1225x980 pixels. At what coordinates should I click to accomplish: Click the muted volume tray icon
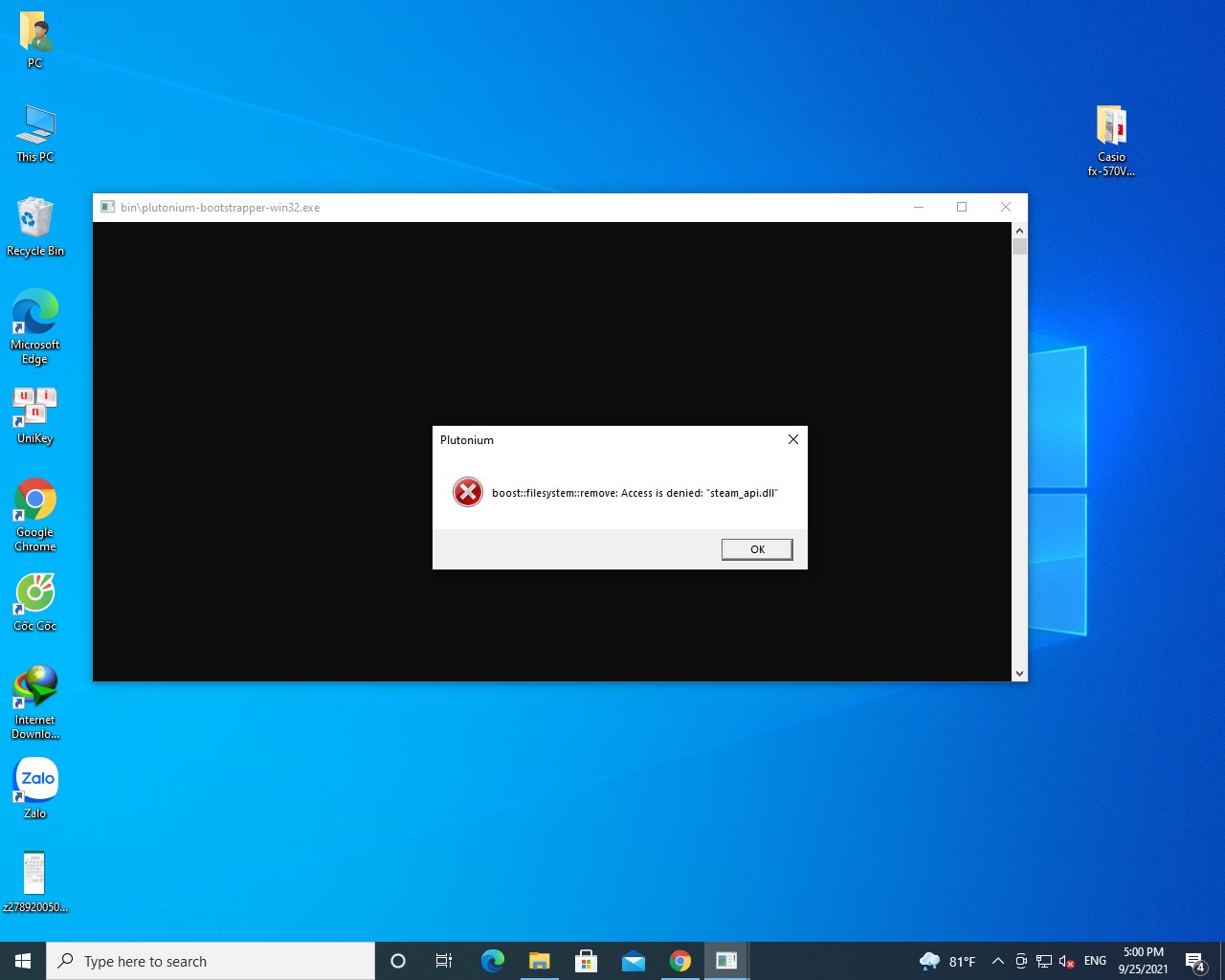point(1067,961)
